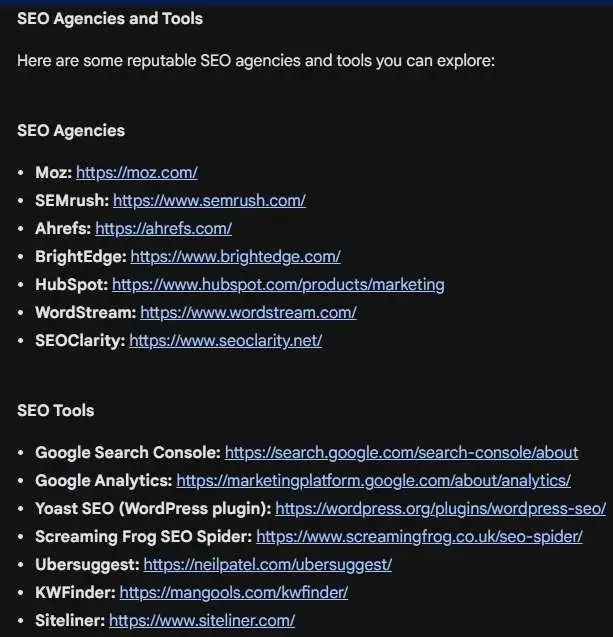Open the Ubersuggest neilpatel.com link
The width and height of the screenshot is (613, 637).
[x=267, y=565]
